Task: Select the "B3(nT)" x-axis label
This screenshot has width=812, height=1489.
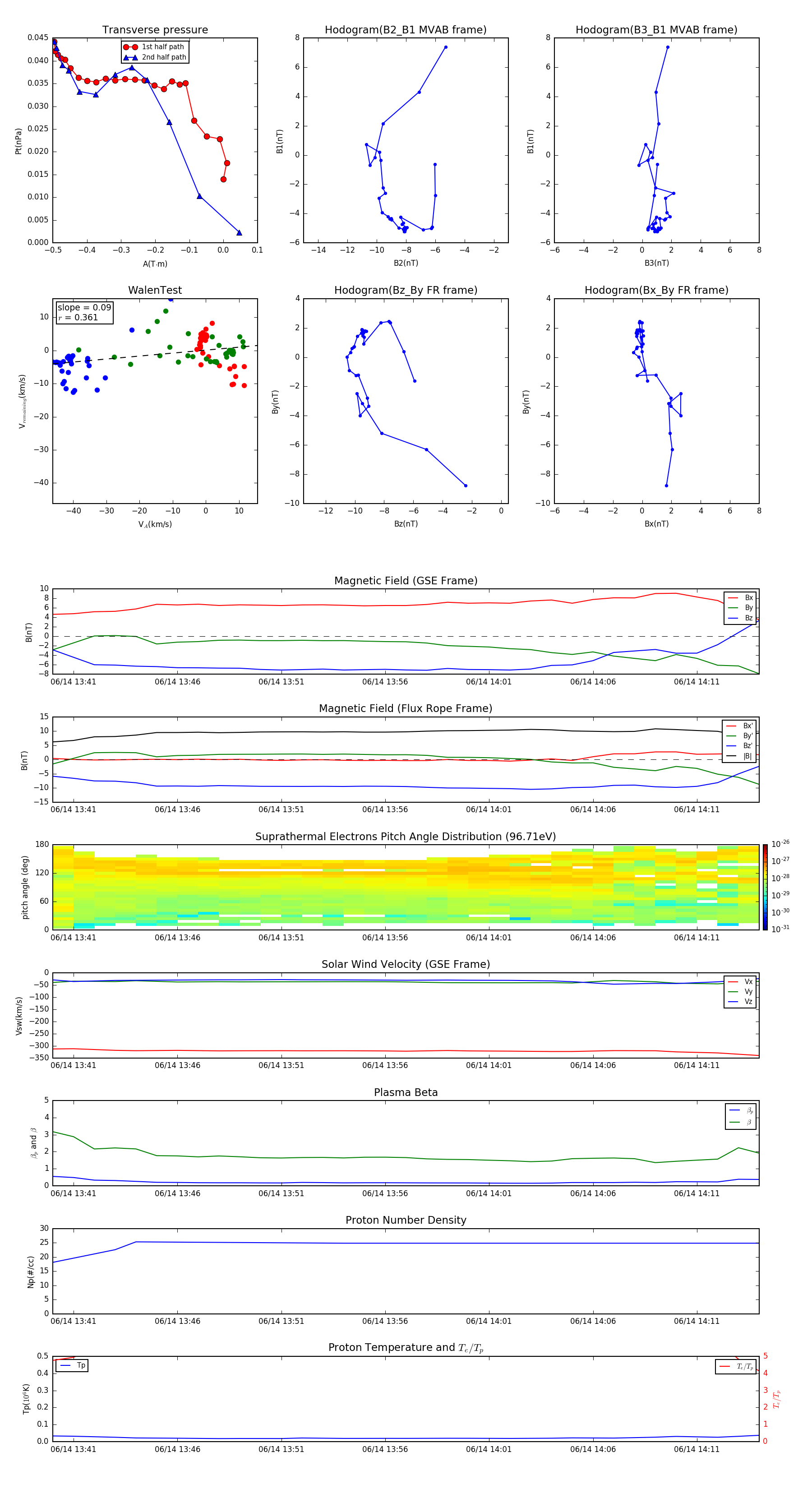Action: (x=656, y=263)
